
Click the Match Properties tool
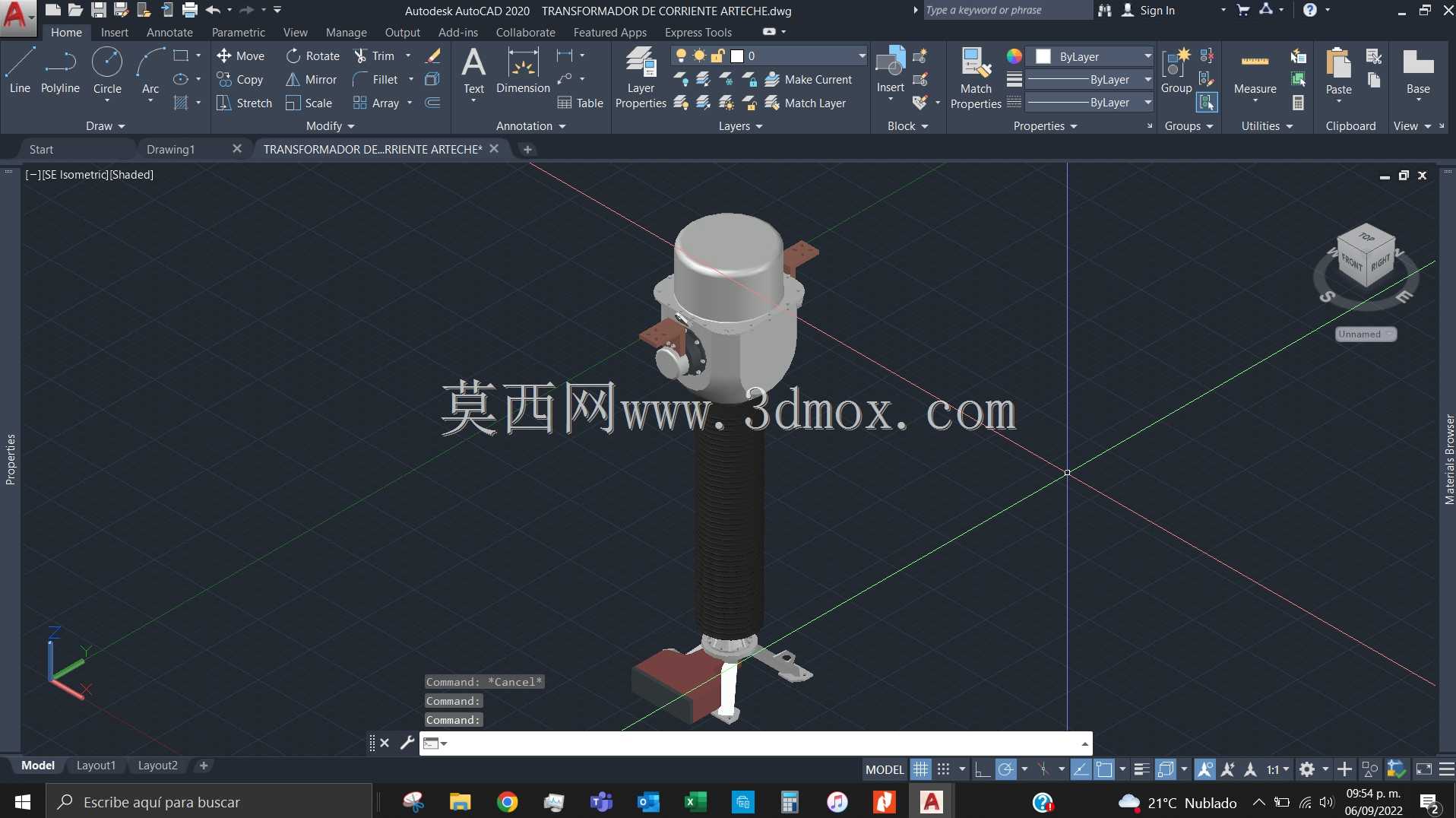[976, 78]
